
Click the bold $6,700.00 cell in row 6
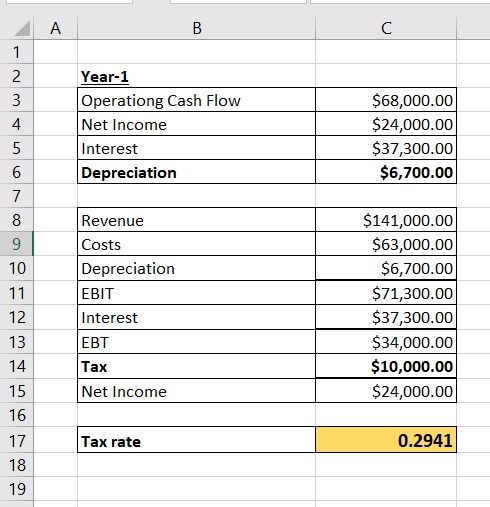[x=386, y=172]
